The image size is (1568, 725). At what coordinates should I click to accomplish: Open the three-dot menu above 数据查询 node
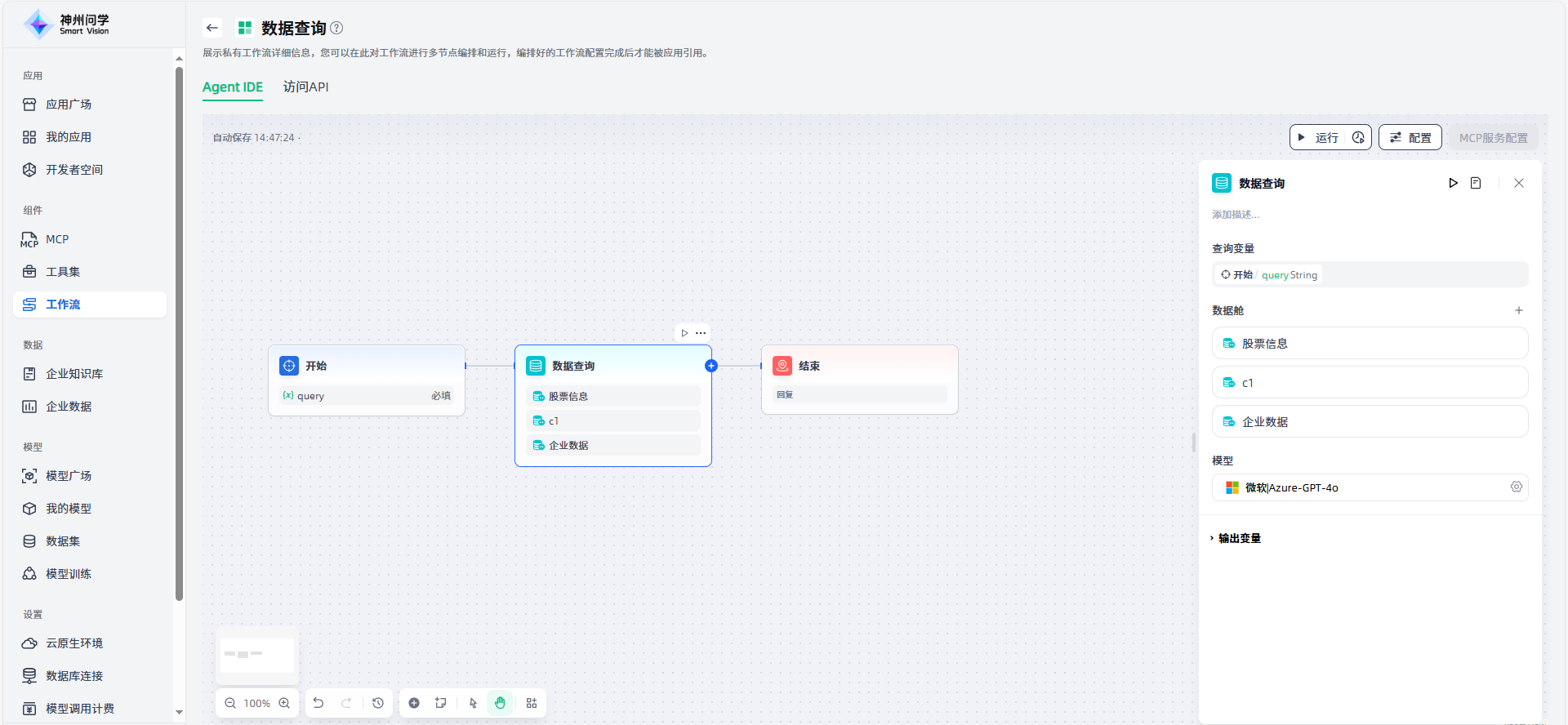(701, 333)
